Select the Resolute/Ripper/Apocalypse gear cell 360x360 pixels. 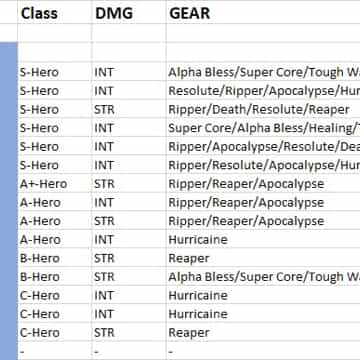tap(263, 91)
